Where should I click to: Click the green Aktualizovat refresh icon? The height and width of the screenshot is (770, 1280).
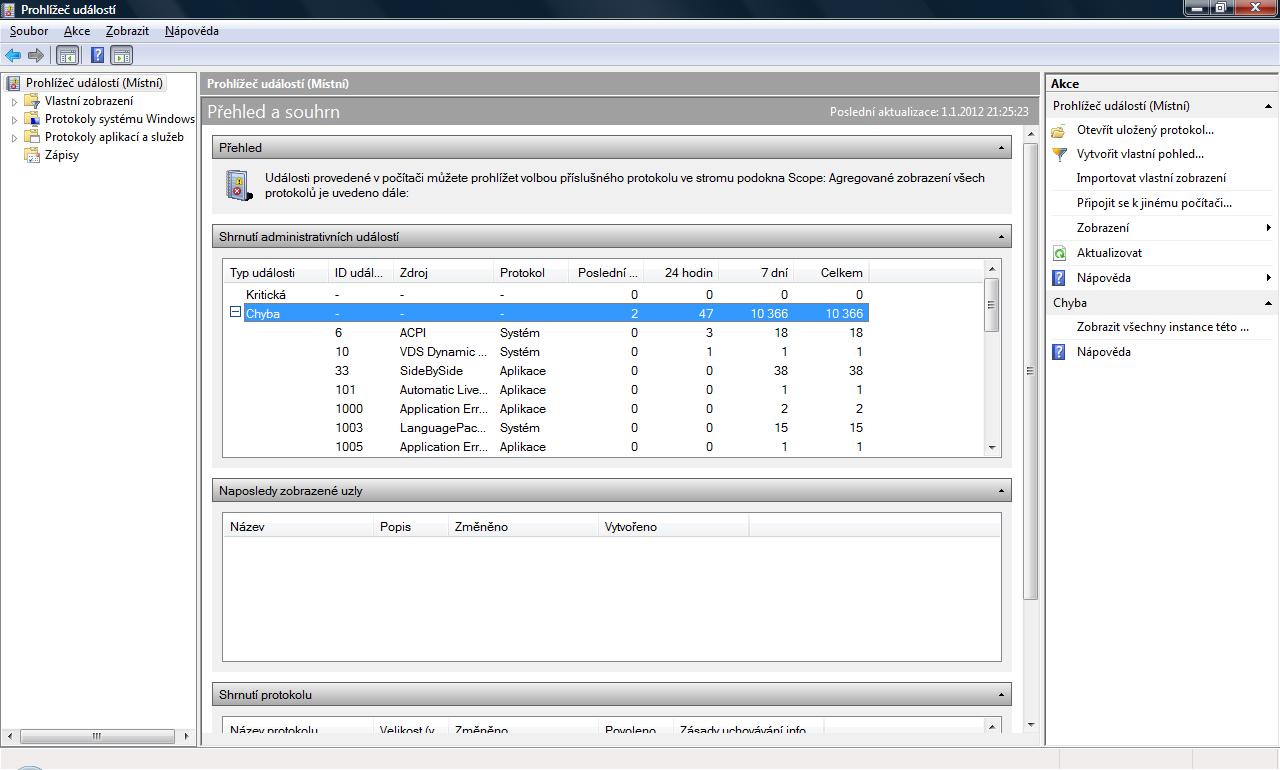(x=1059, y=253)
